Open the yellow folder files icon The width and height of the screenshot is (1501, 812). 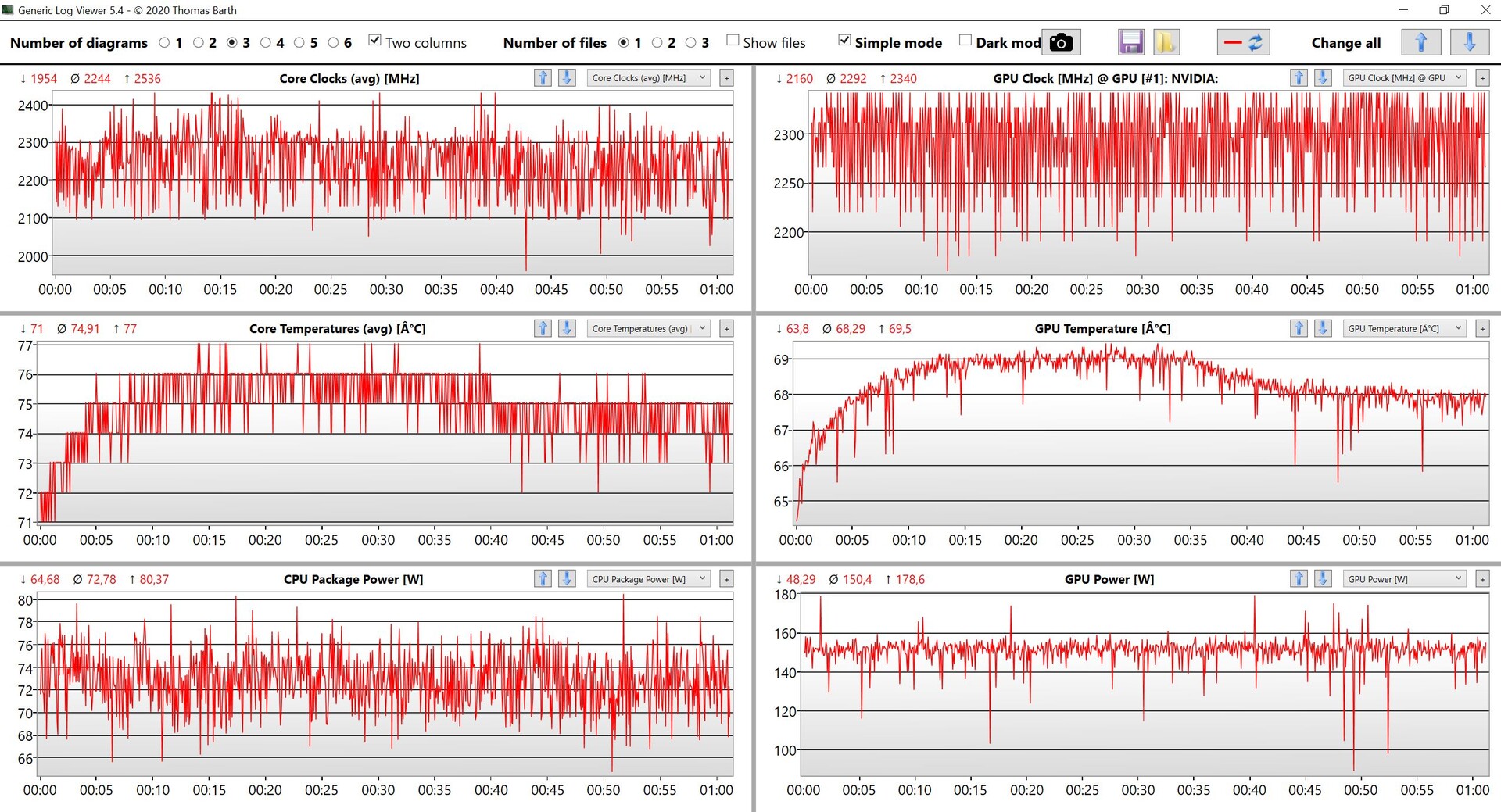click(1166, 42)
